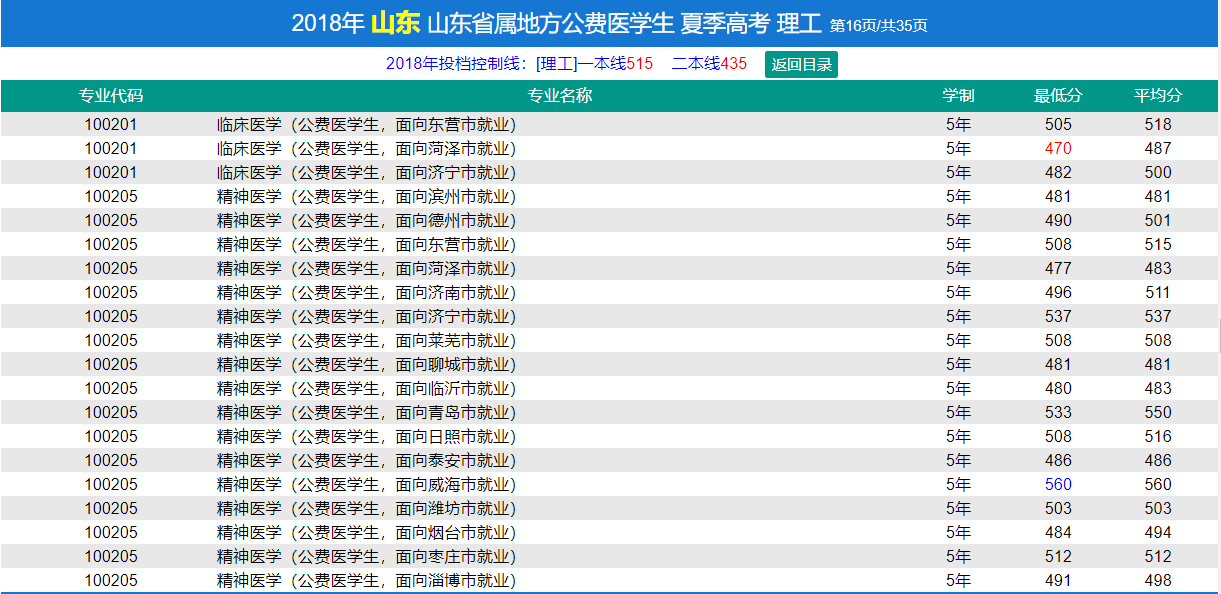This screenshot has height=594, width=1221.
Task: Select 精神医学 row for 济南市
Action: point(366,293)
